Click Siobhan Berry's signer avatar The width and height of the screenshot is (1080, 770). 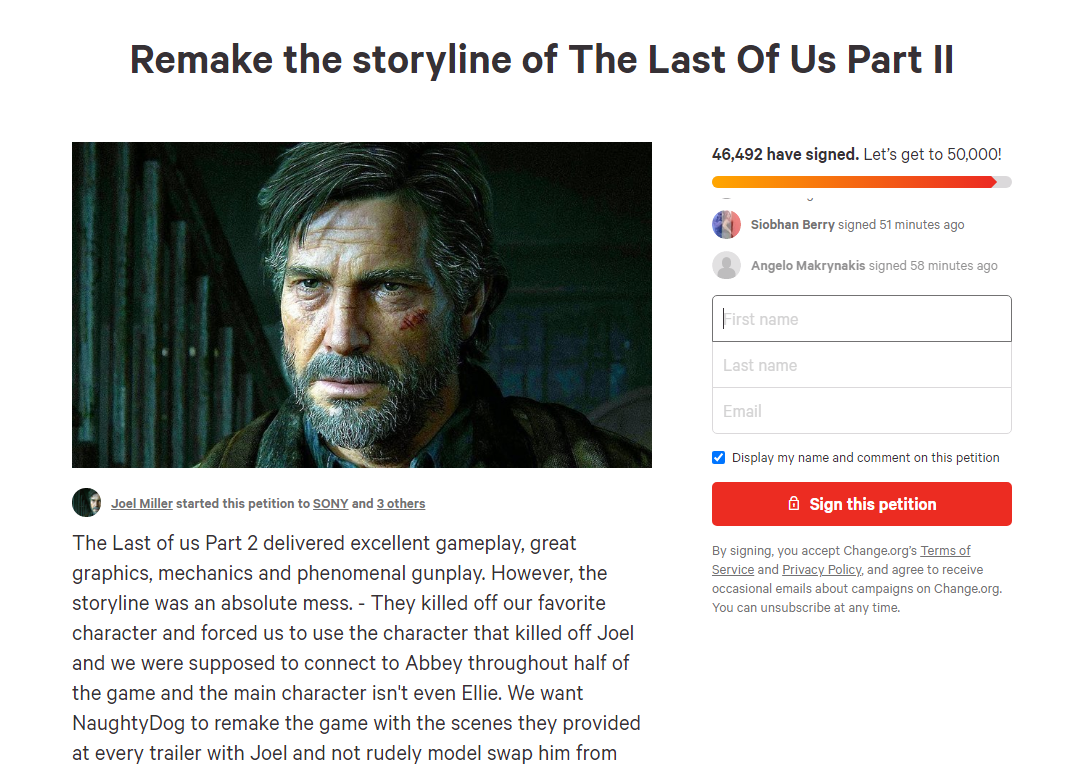(x=726, y=225)
